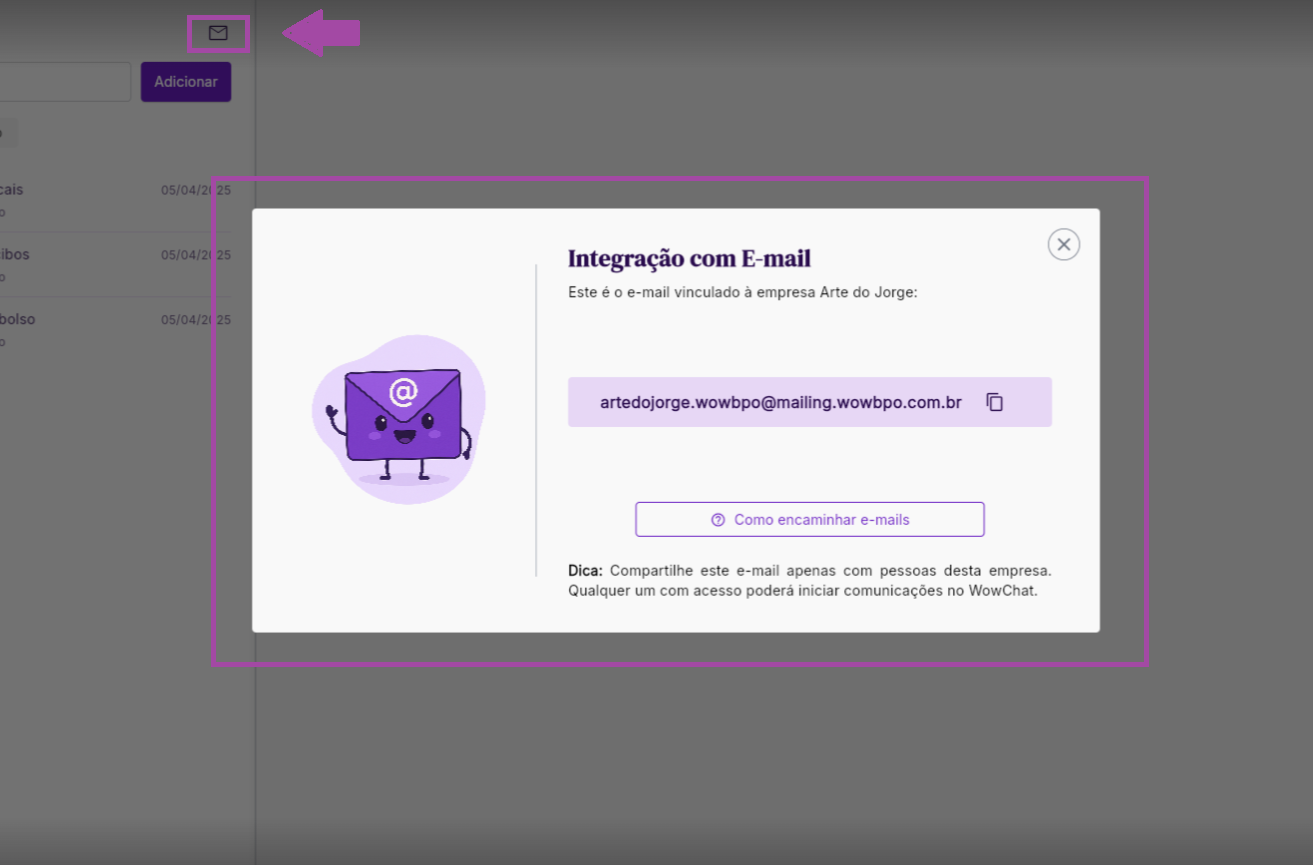Open the Como encaminhar e-mails guide
The width and height of the screenshot is (1313, 865).
[809, 520]
